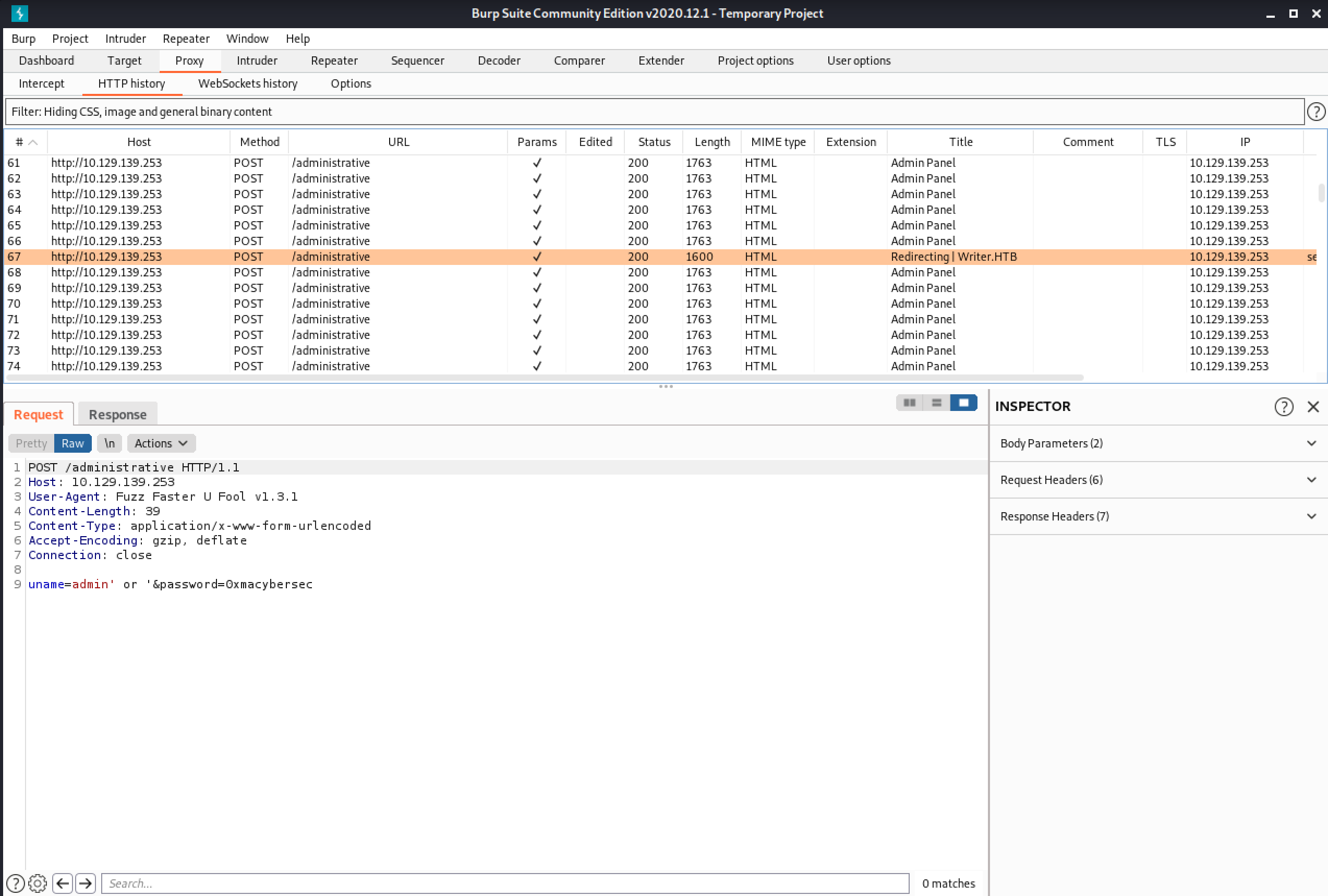Image resolution: width=1328 pixels, height=896 pixels.
Task: Select combined single-pane layout icon
Action: click(963, 403)
